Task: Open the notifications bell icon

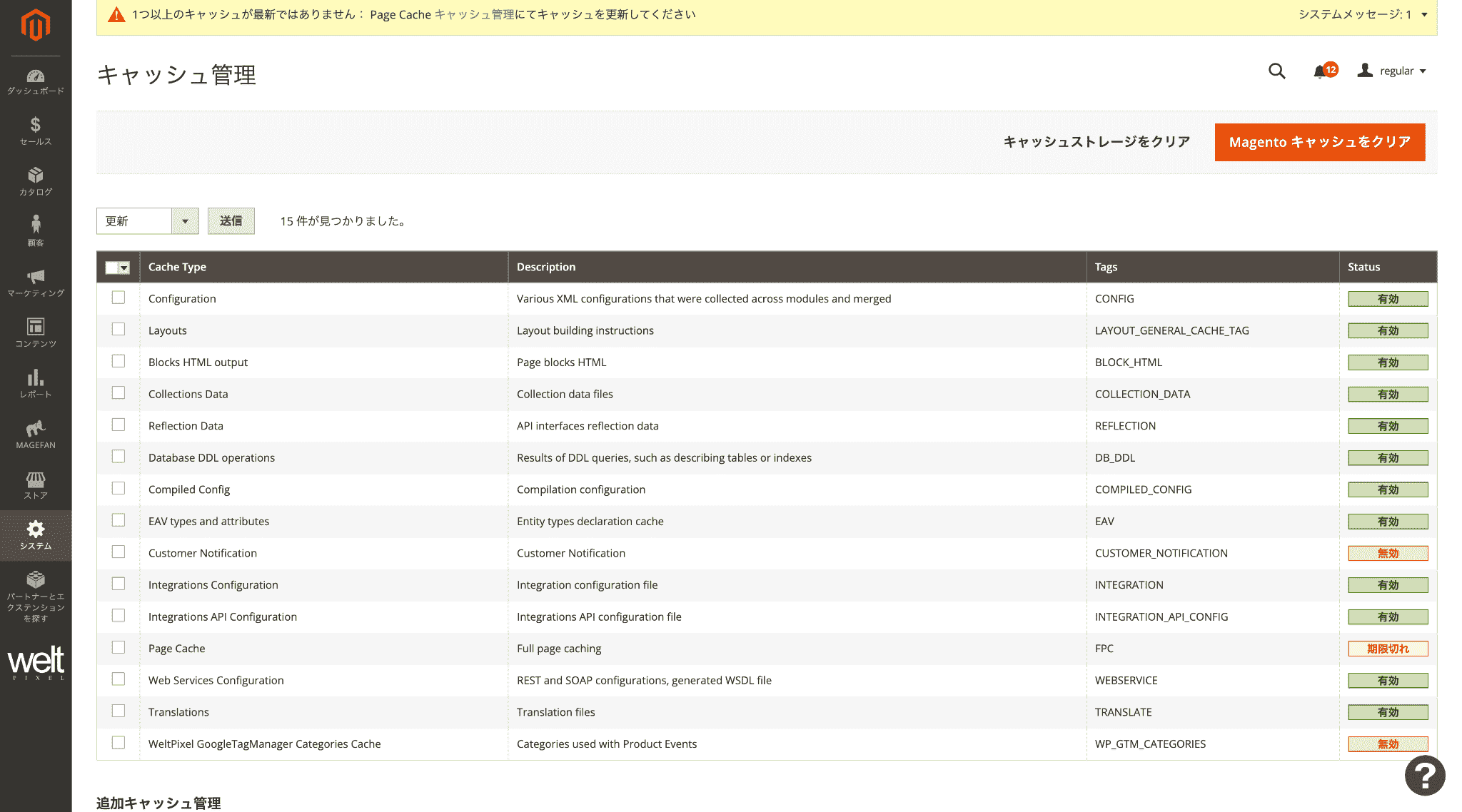Action: 1319,71
